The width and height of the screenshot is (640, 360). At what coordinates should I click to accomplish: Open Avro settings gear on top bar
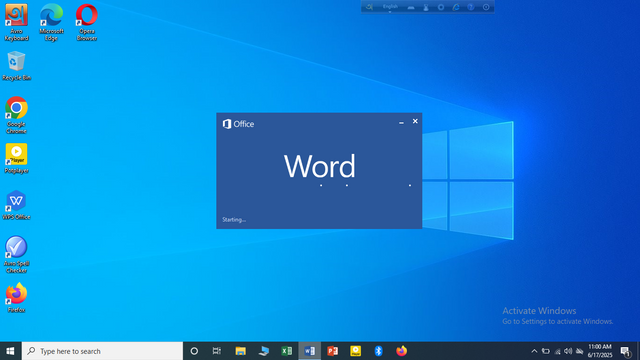click(x=441, y=7)
